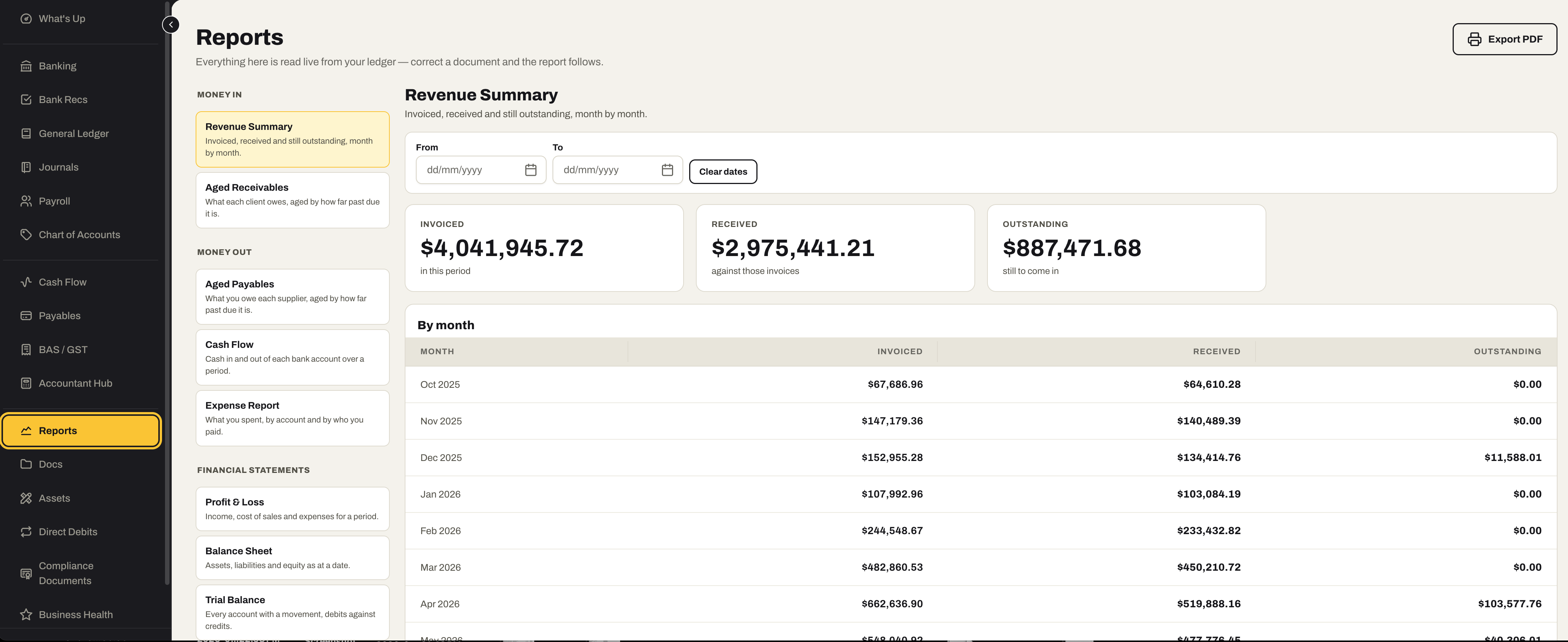Click the Payables card icon
Viewport: 1568px width, 642px height.
(25, 316)
